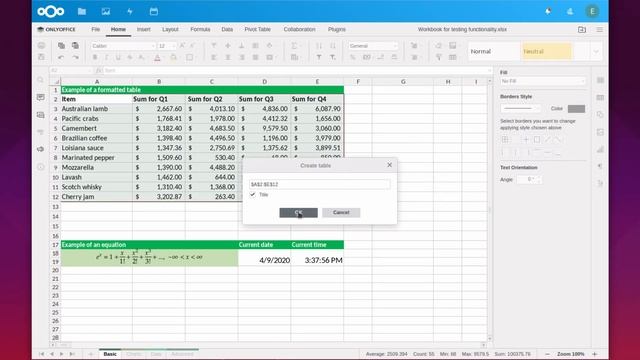Open Nextcloud Photos app icon
The height and width of the screenshot is (360, 640).
click(106, 11)
